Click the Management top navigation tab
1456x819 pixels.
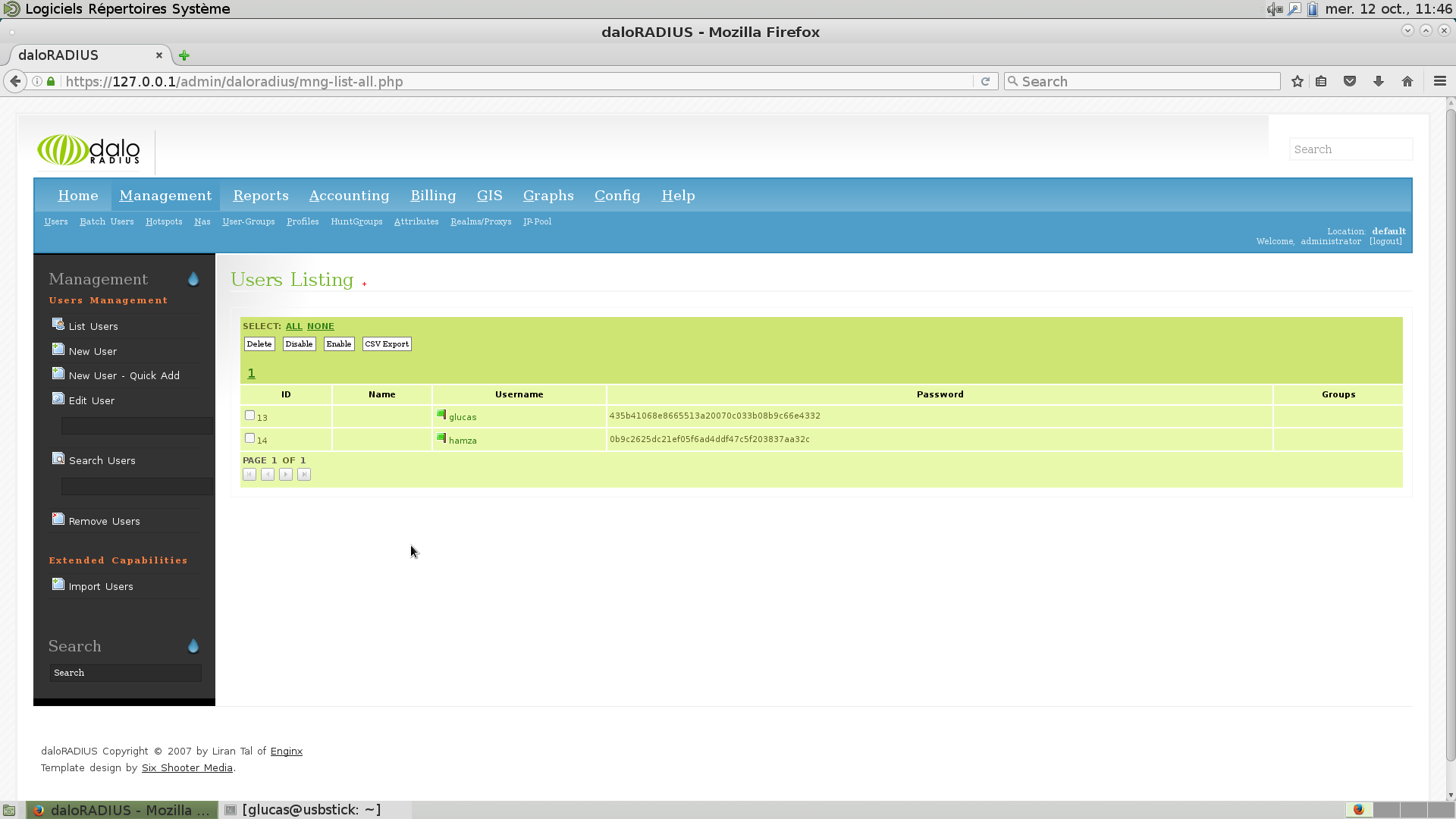click(166, 195)
